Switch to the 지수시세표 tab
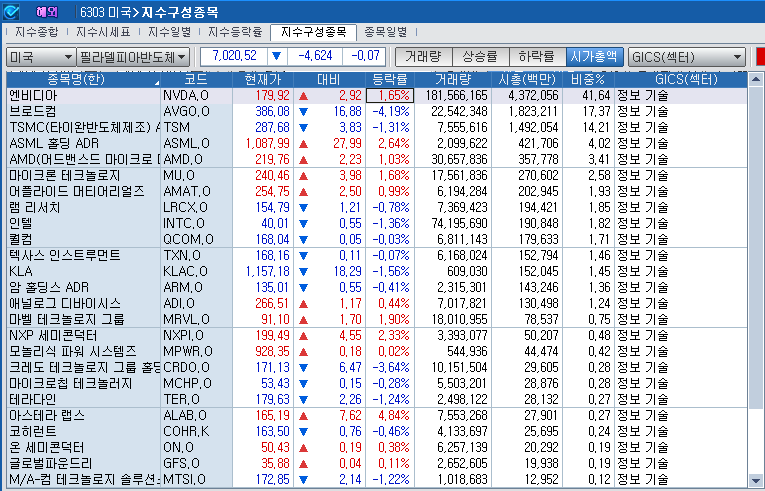This screenshot has width=765, height=491. pyautogui.click(x=103, y=32)
